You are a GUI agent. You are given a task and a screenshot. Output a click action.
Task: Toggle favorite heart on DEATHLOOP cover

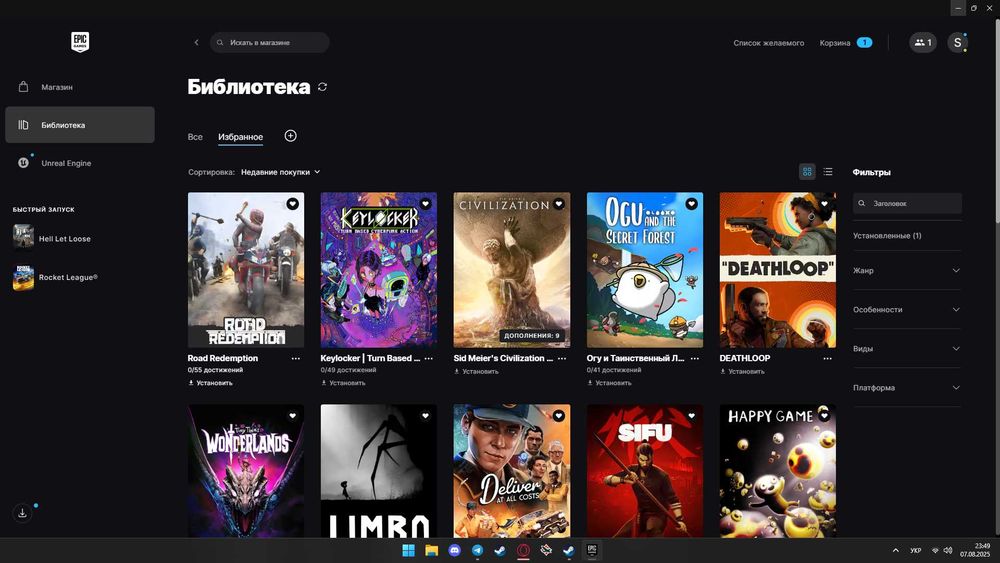tap(825, 203)
